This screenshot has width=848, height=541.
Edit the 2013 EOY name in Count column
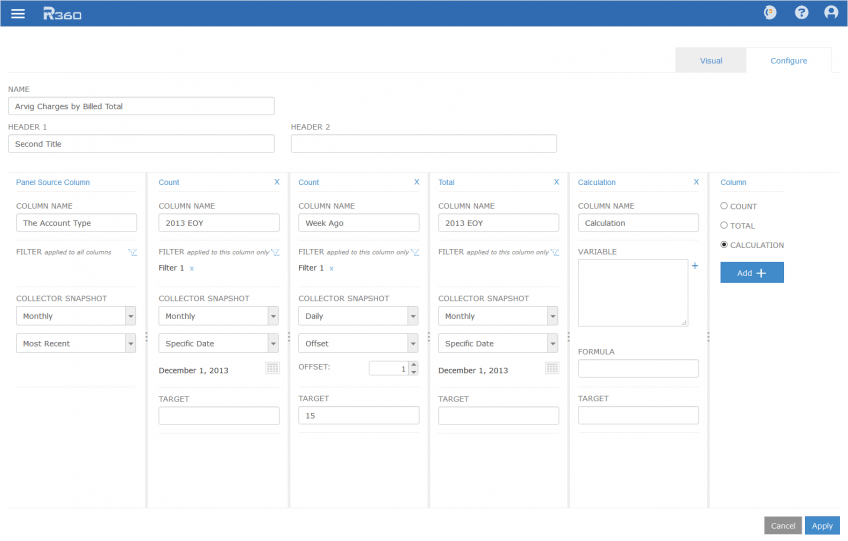(x=219, y=223)
